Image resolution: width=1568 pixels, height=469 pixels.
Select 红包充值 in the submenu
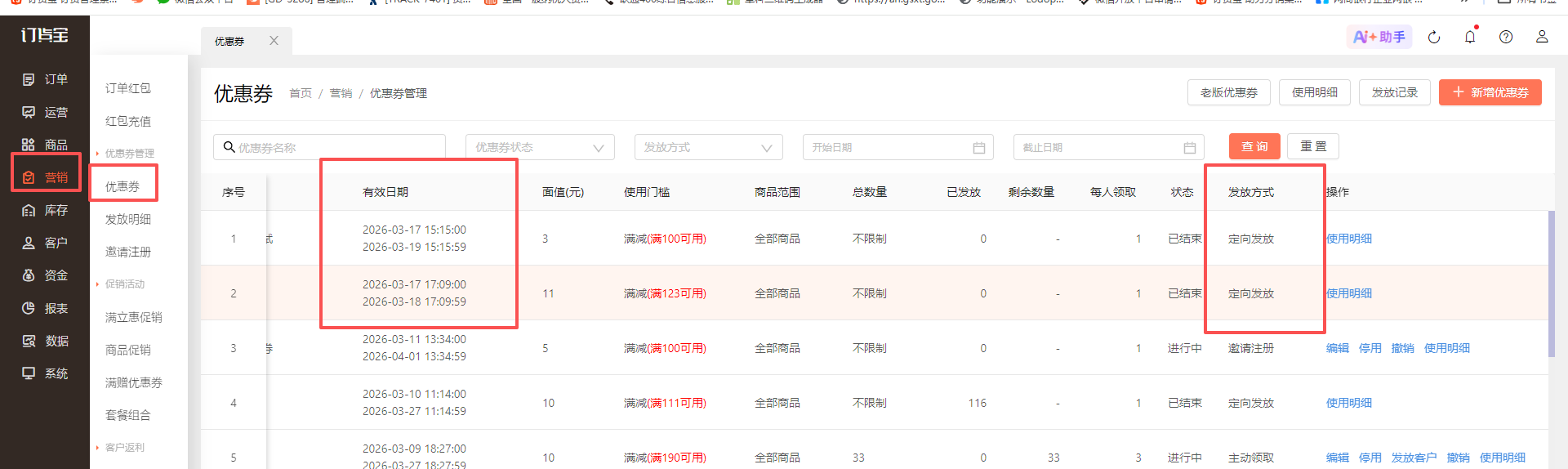point(128,121)
